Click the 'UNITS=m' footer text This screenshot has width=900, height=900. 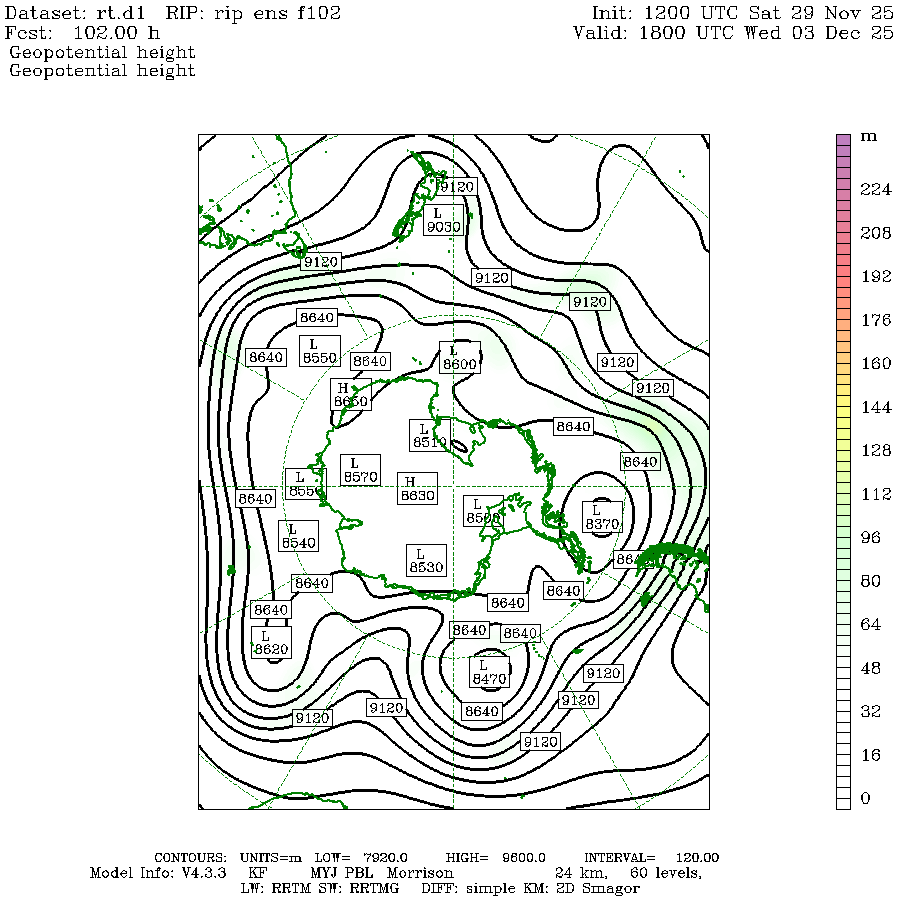click(270, 858)
